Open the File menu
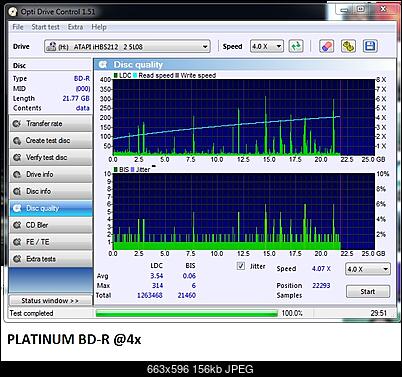 (x=18, y=27)
